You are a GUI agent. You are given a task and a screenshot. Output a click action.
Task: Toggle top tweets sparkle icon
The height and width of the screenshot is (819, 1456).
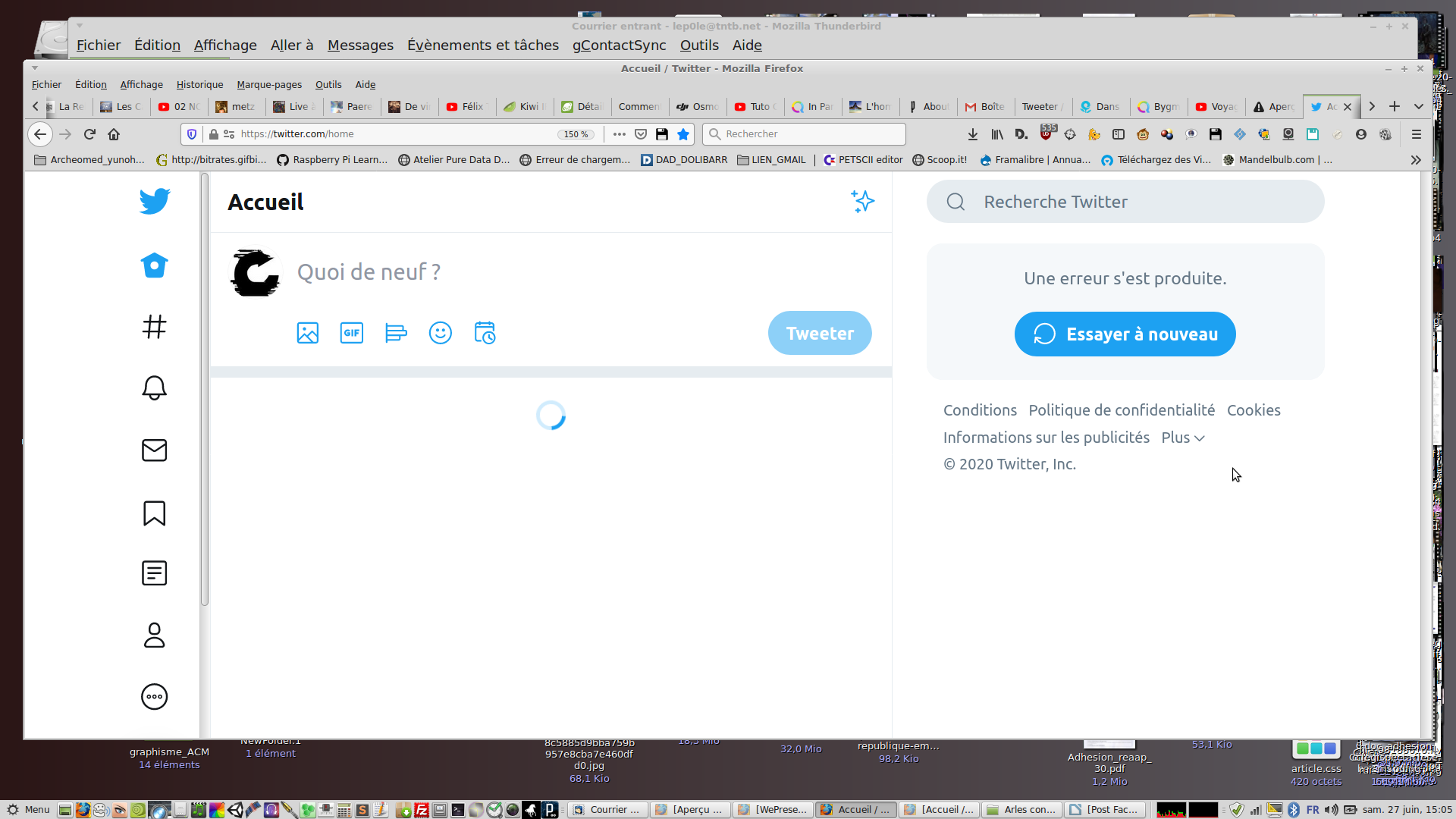click(x=862, y=202)
